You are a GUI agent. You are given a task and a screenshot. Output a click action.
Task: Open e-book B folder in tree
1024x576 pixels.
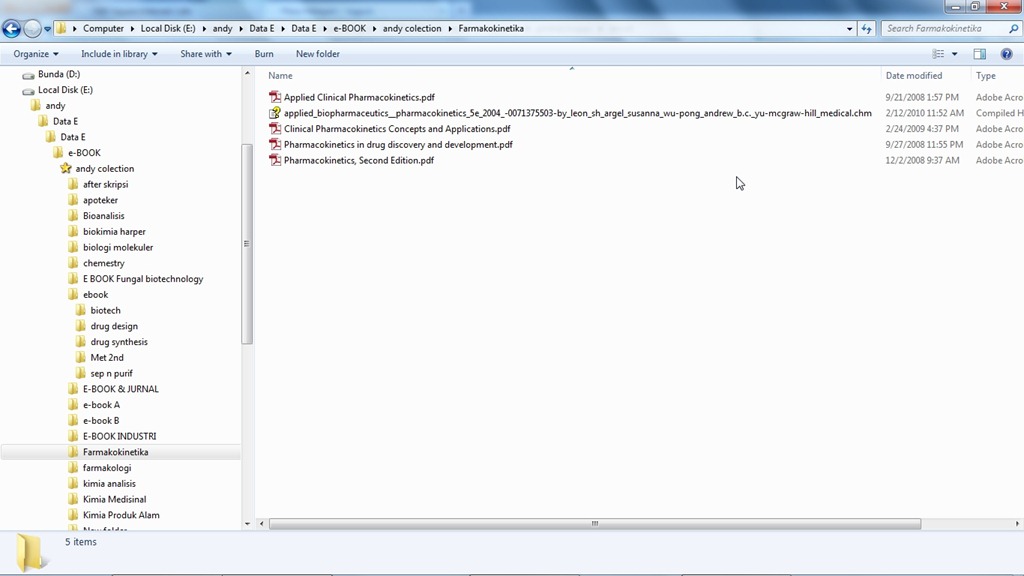[x=101, y=421]
